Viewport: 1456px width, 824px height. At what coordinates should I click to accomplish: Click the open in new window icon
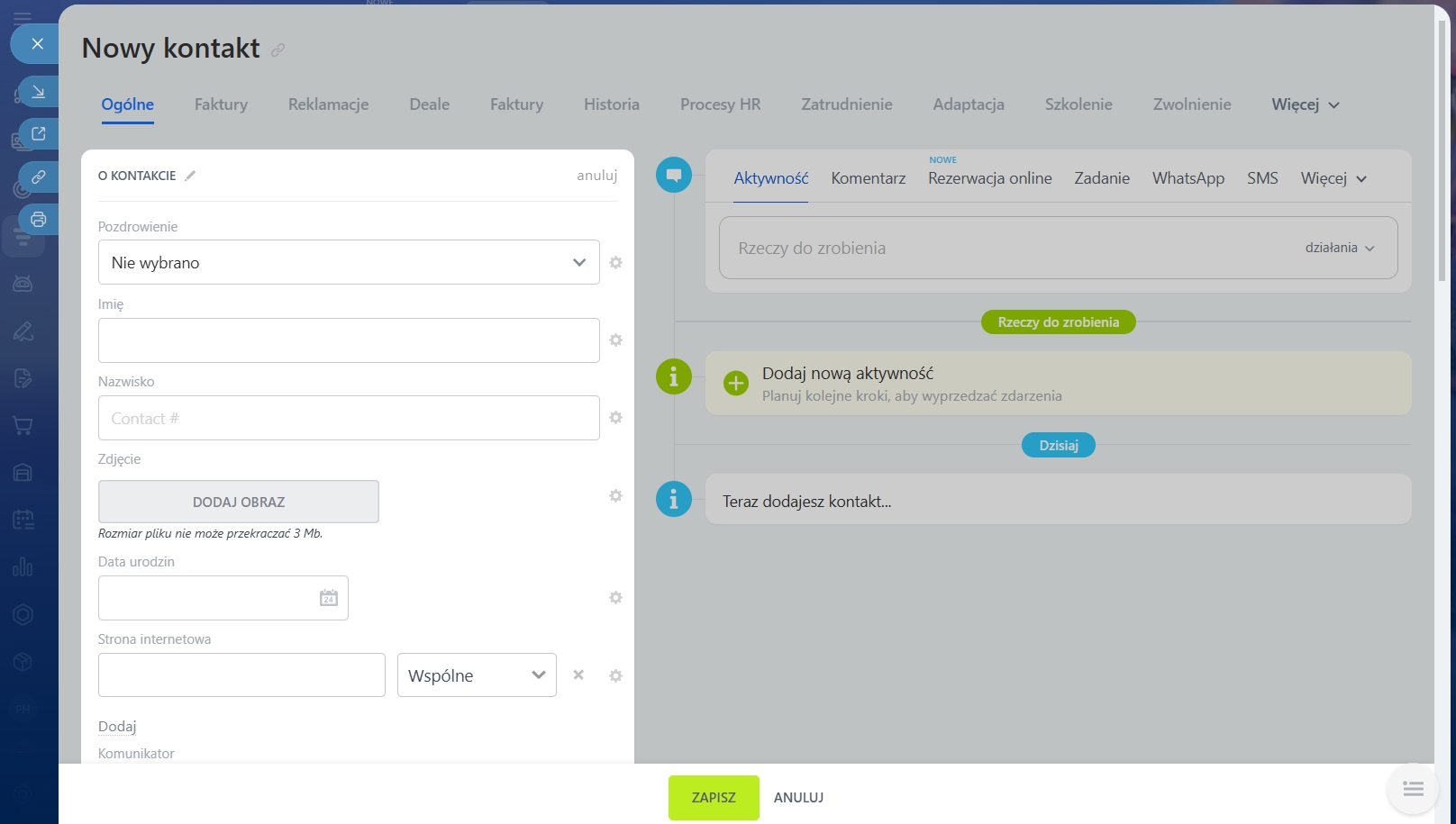(x=38, y=134)
